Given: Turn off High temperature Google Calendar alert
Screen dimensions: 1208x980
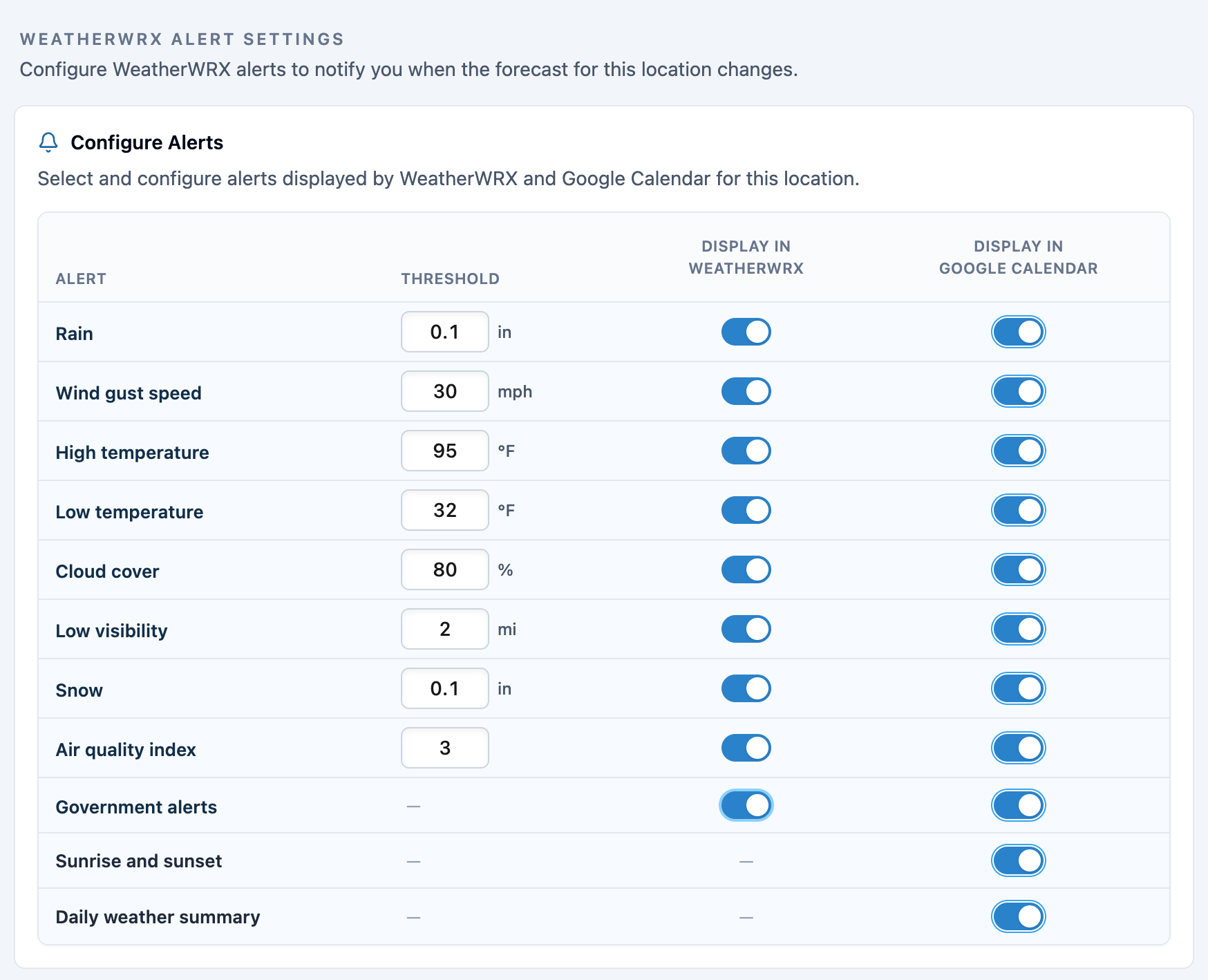Looking at the screenshot, I should coord(1018,451).
